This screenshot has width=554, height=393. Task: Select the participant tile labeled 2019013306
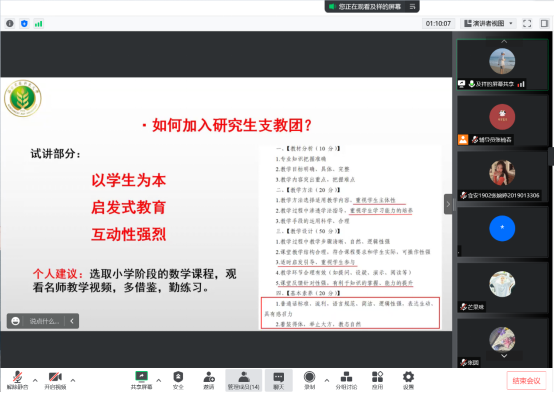point(502,176)
